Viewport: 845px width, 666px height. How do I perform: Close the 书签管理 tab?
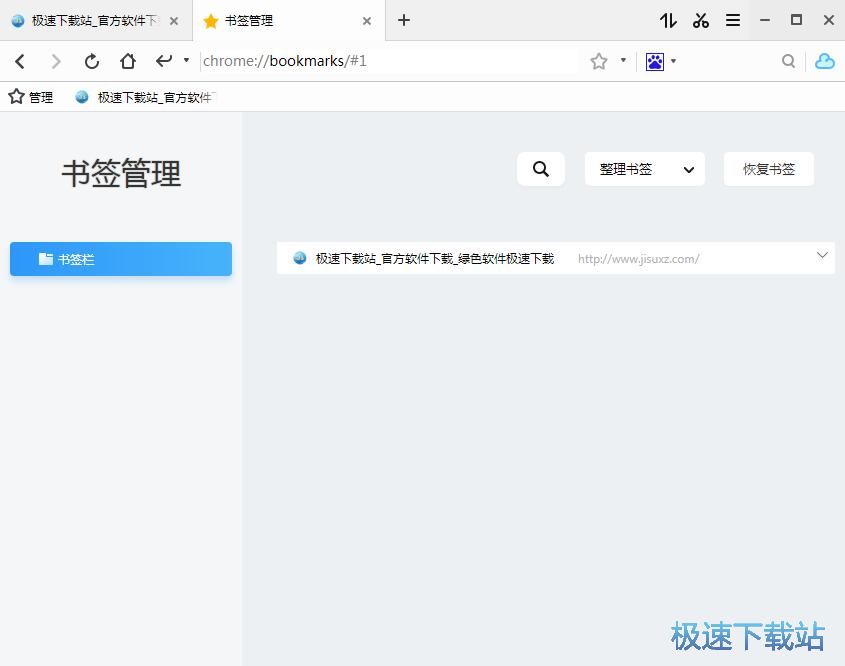[366, 21]
